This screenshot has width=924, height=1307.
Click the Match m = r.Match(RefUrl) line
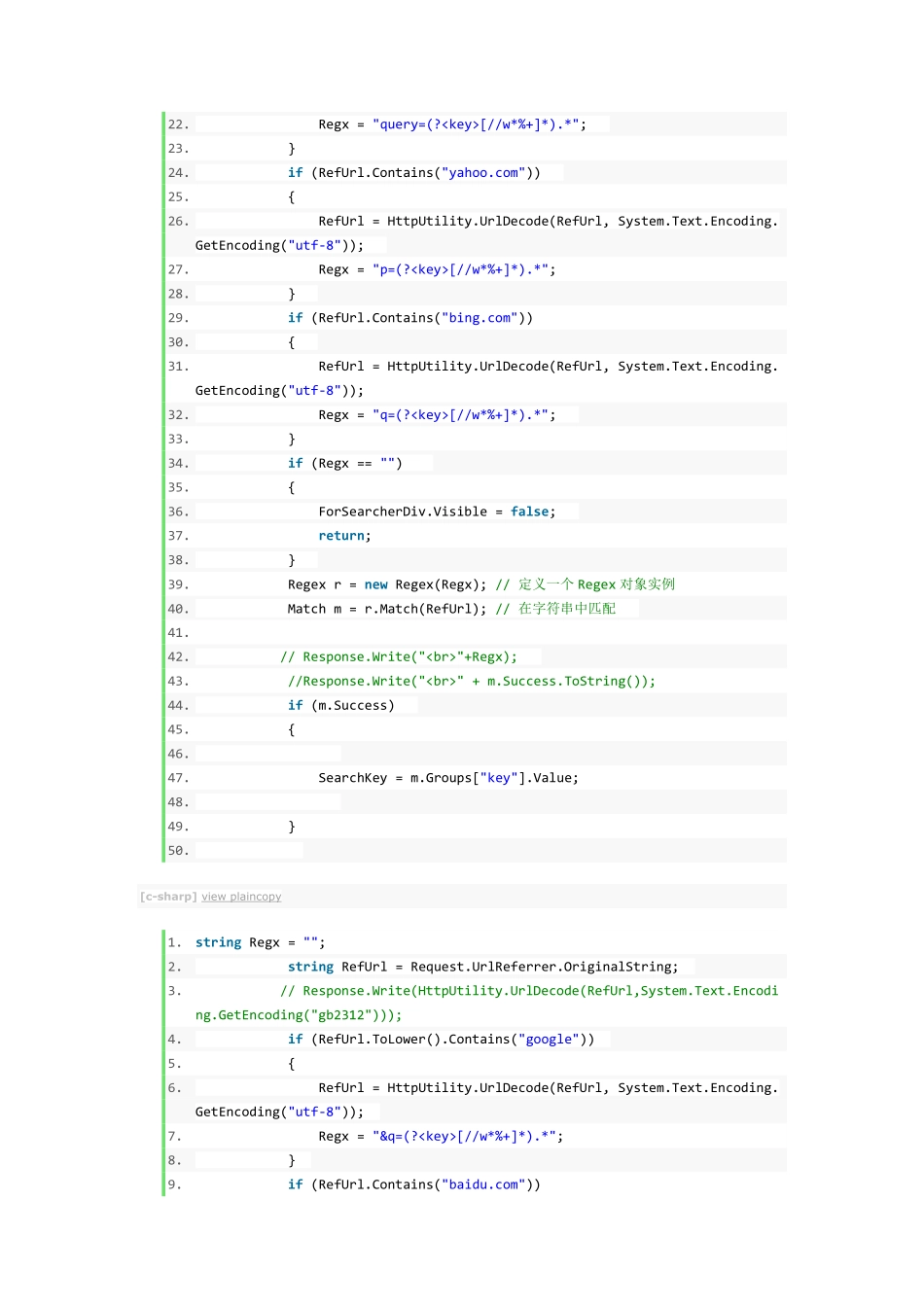click(386, 609)
